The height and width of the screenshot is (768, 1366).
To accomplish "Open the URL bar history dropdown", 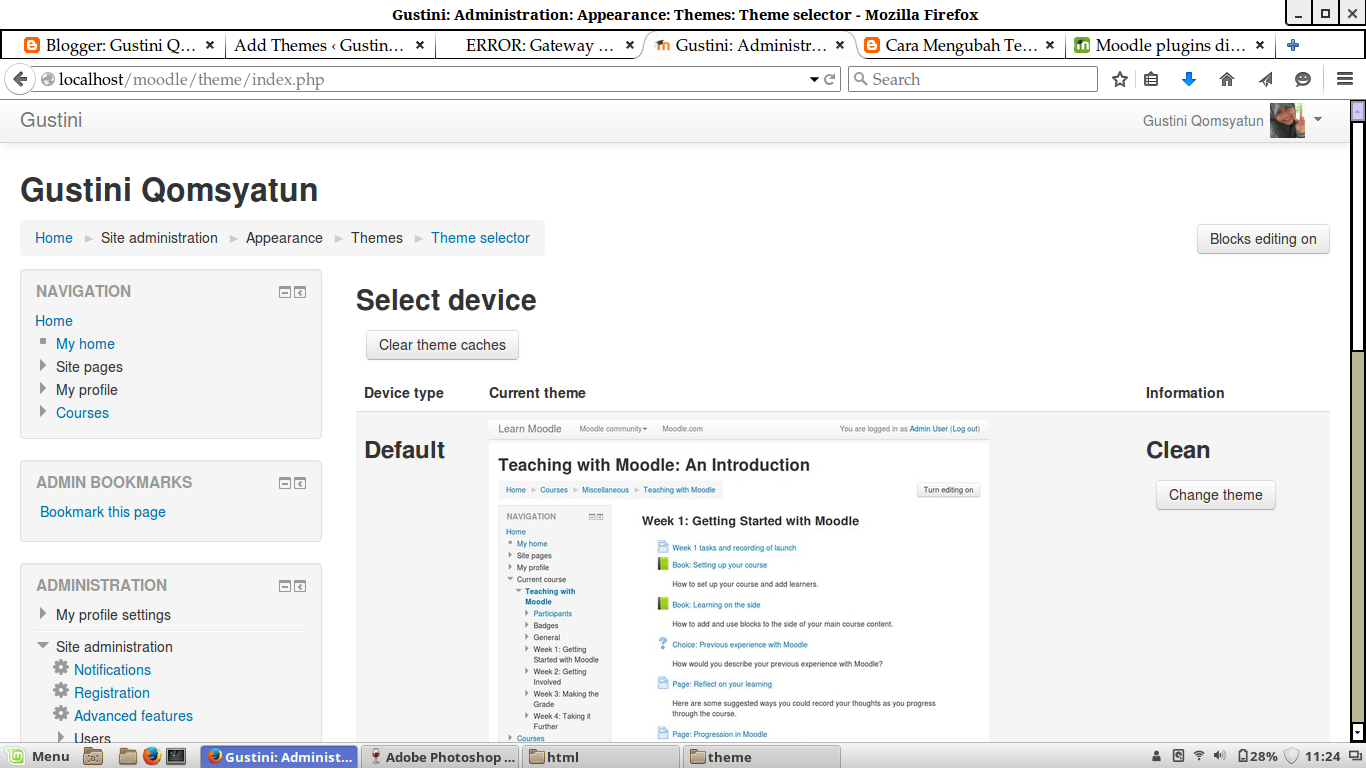I will [x=814, y=80].
